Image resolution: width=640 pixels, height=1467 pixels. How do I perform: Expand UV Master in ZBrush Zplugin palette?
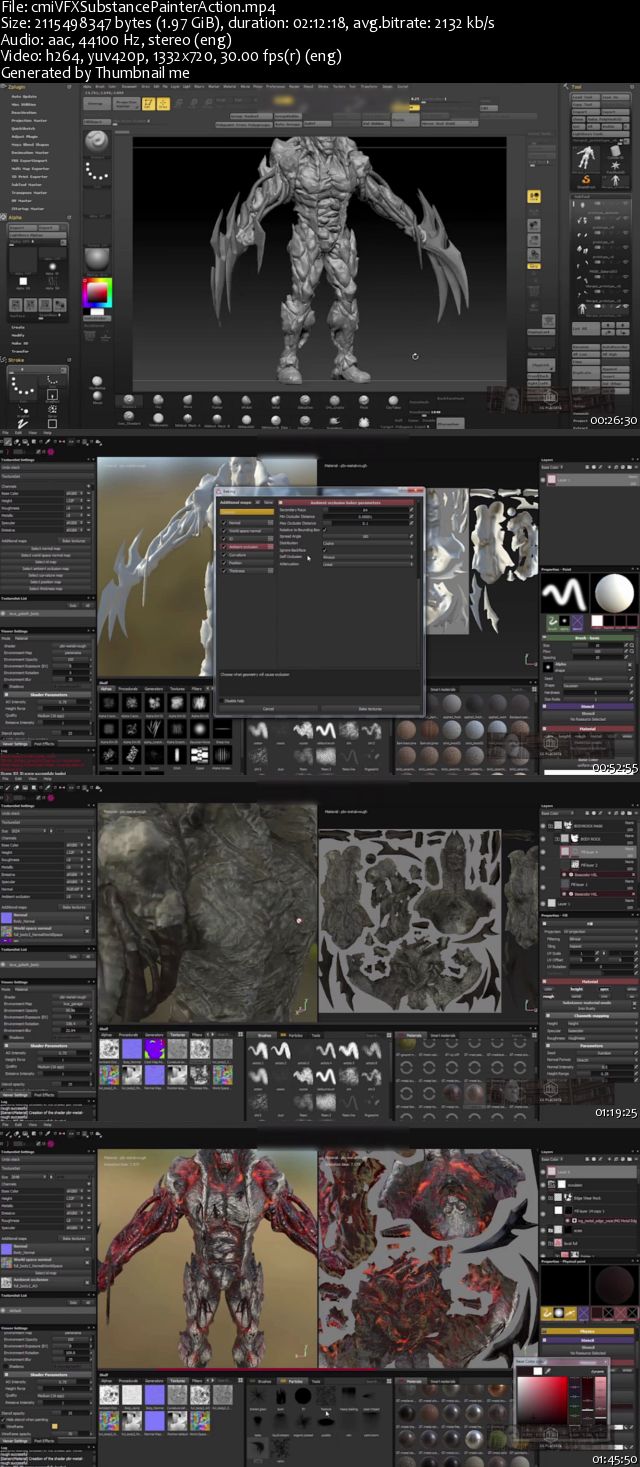(21, 199)
